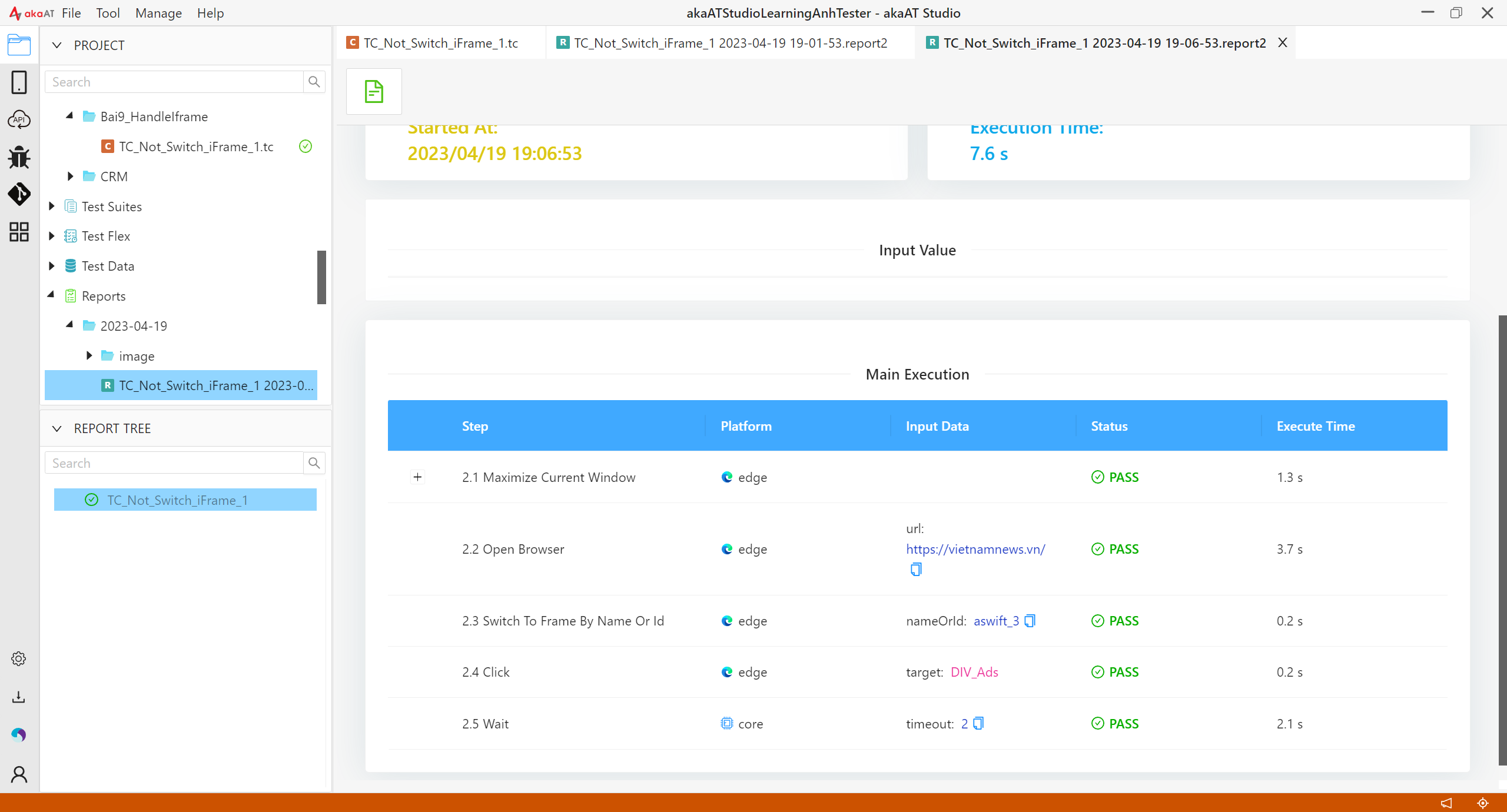Expand the CRM folder

coord(70,176)
